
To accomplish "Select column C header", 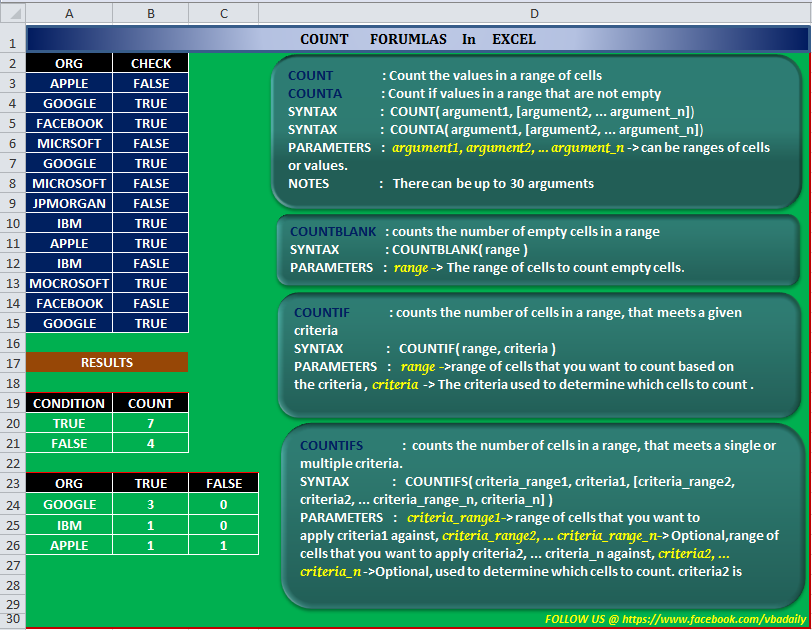I will [224, 13].
